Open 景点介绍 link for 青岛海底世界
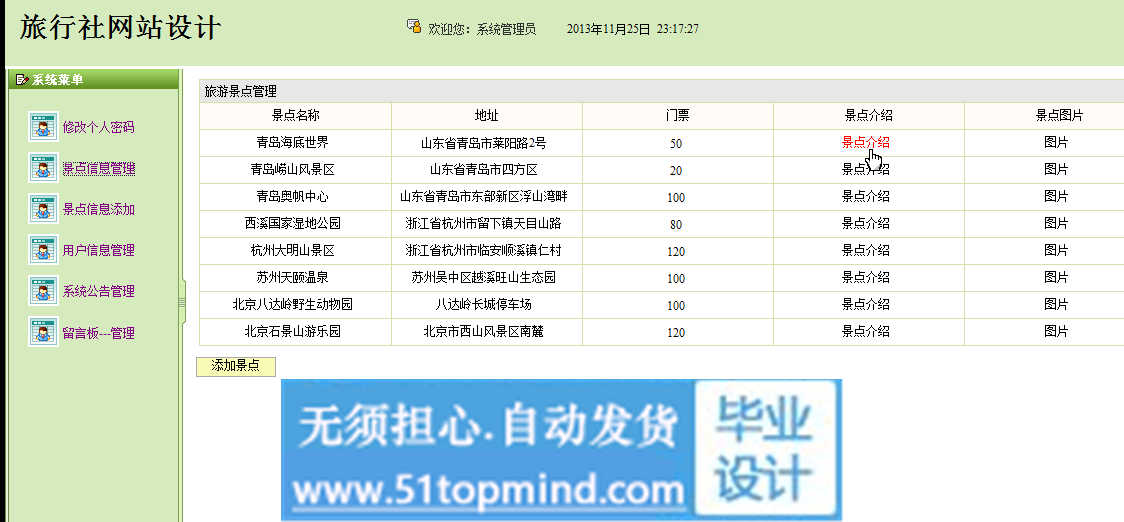 tap(866, 143)
